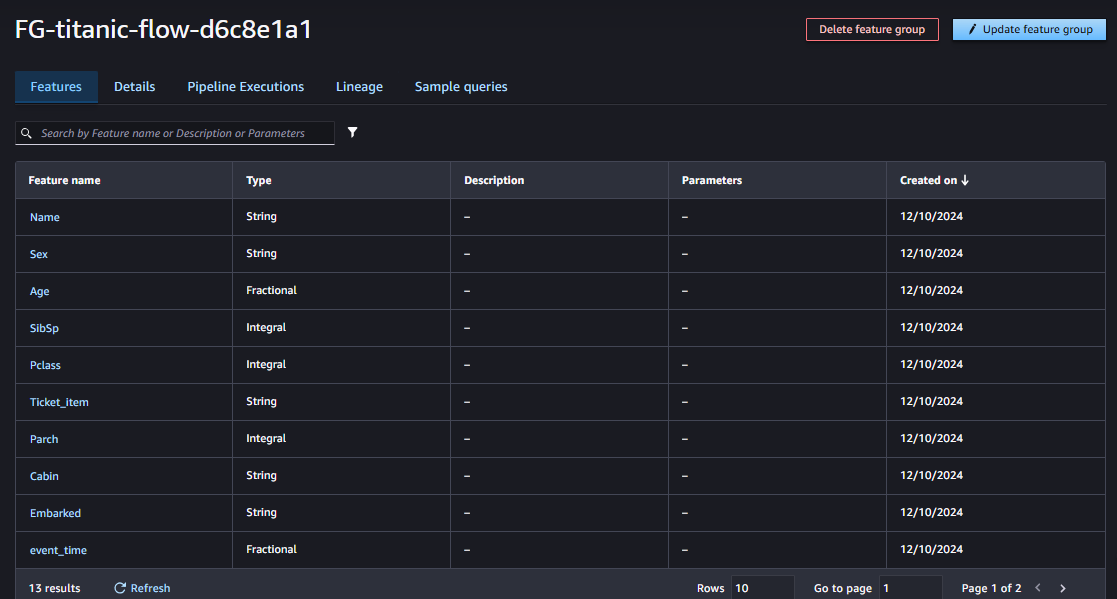Click the search magnifier icon
This screenshot has width=1117, height=599.
26,133
